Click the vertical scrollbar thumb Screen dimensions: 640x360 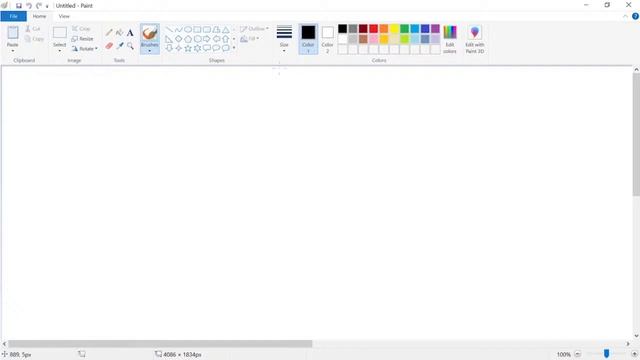pyautogui.click(x=636, y=135)
